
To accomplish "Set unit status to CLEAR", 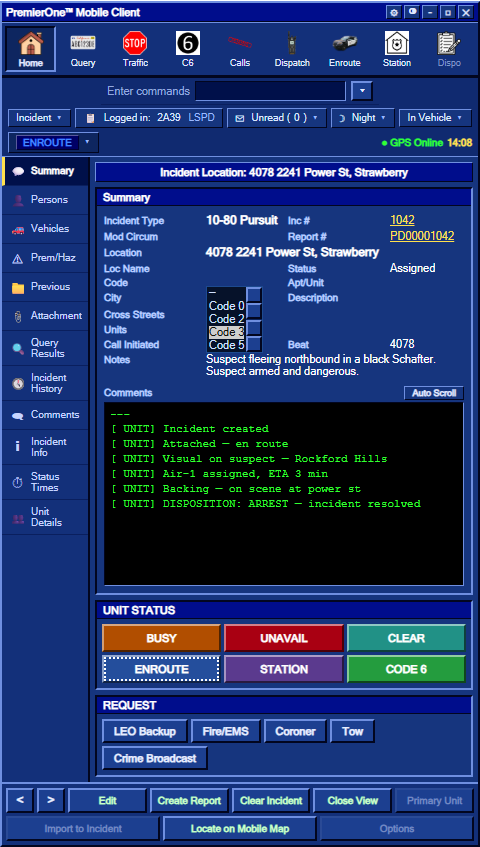I will coord(406,638).
